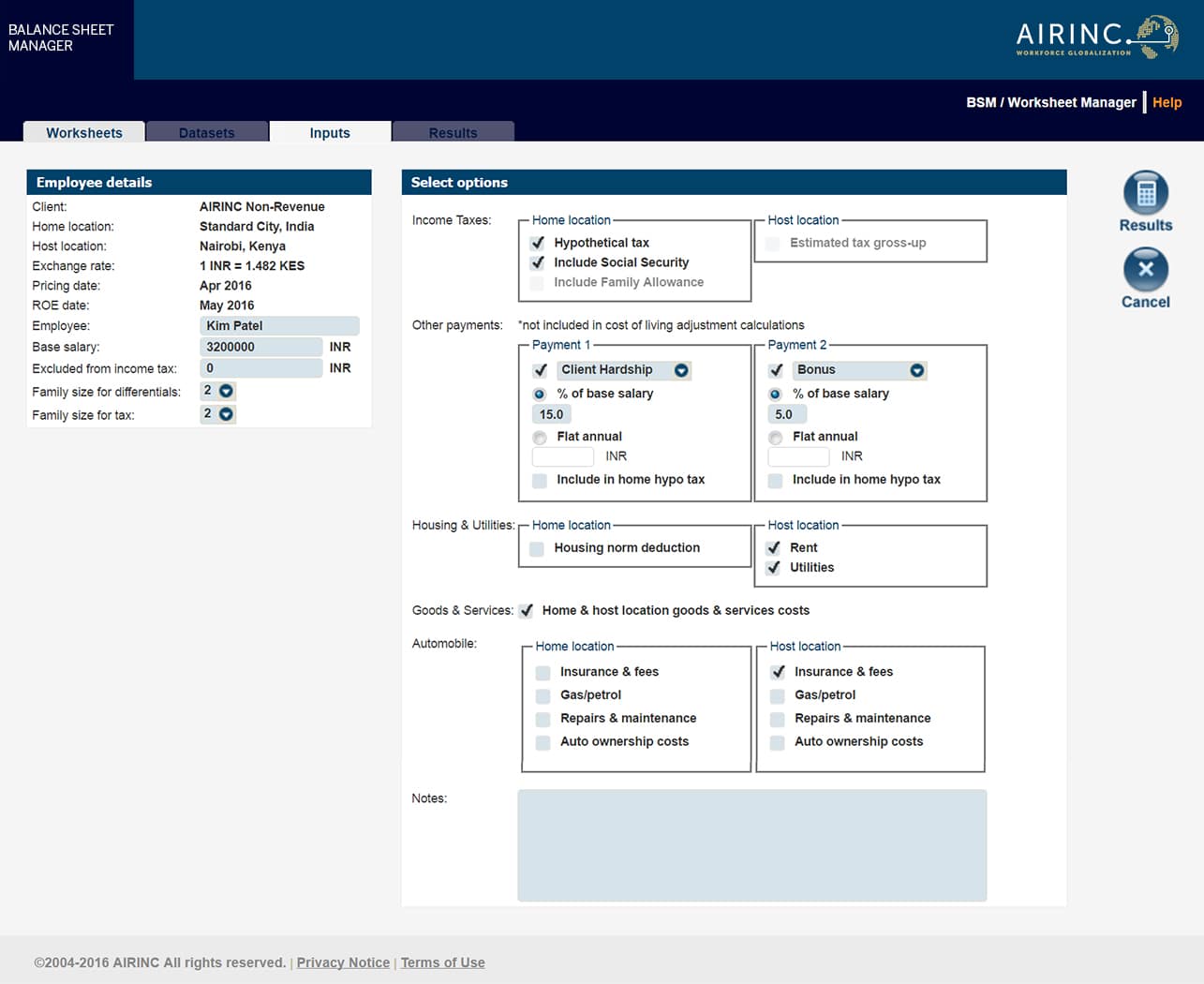Open the Results tab
1204x984 pixels.
pos(453,132)
